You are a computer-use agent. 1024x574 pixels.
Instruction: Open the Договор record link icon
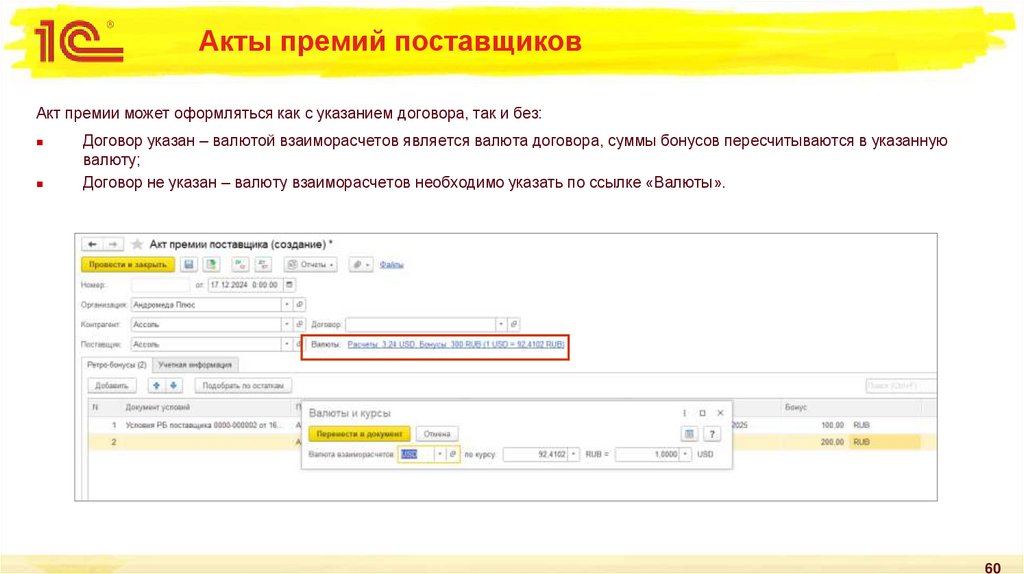tap(514, 324)
